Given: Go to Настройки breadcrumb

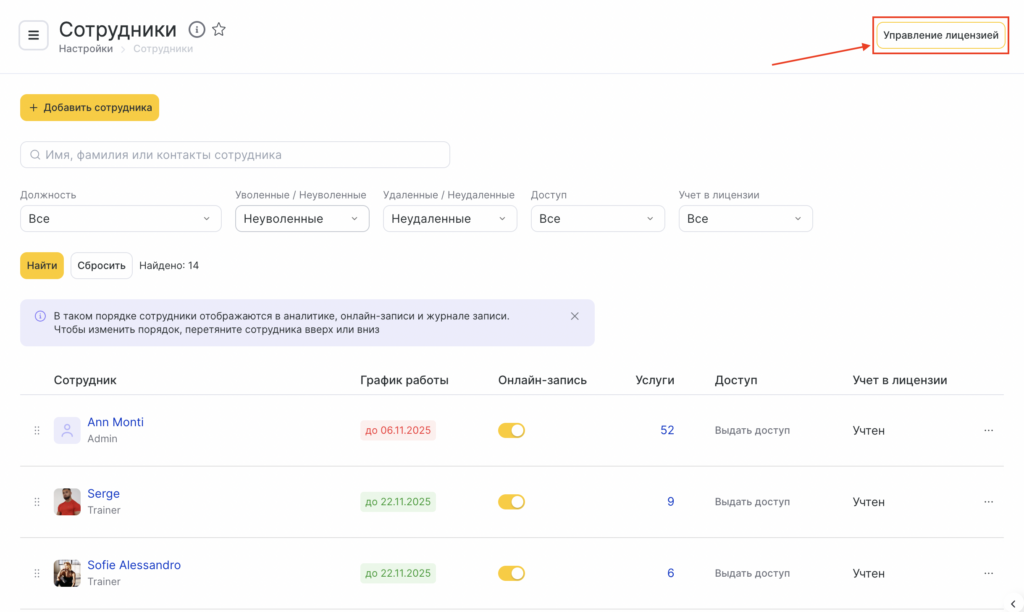Looking at the screenshot, I should 85,48.
